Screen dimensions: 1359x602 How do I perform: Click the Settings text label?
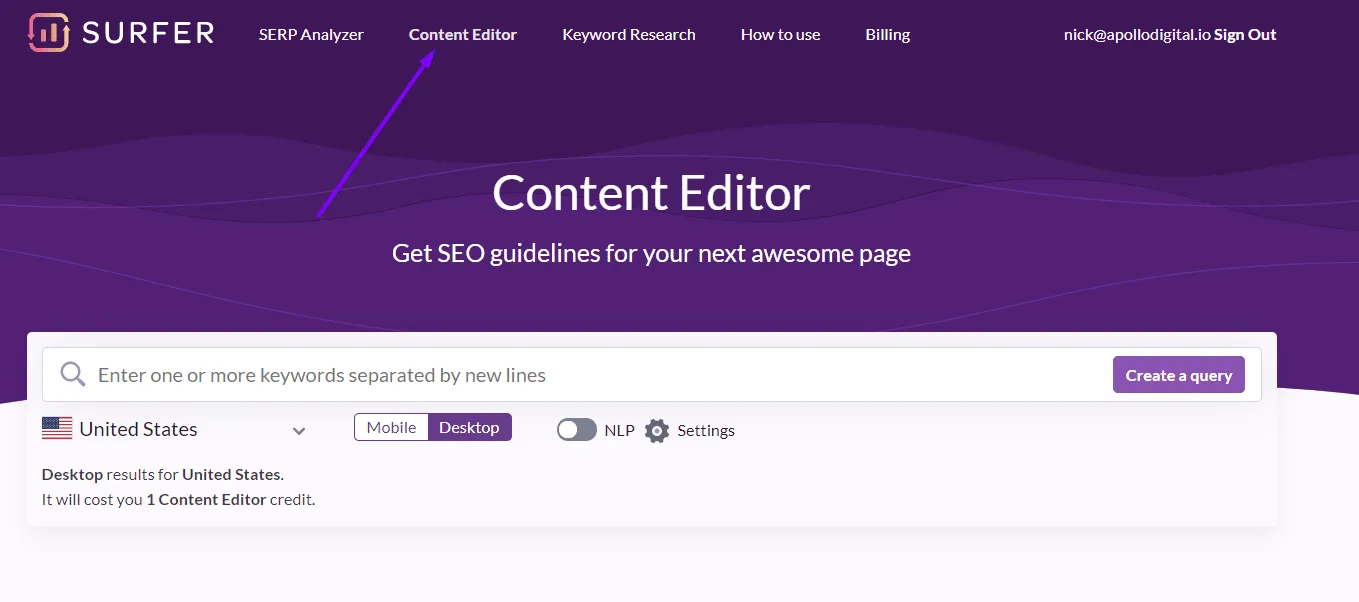tap(706, 431)
